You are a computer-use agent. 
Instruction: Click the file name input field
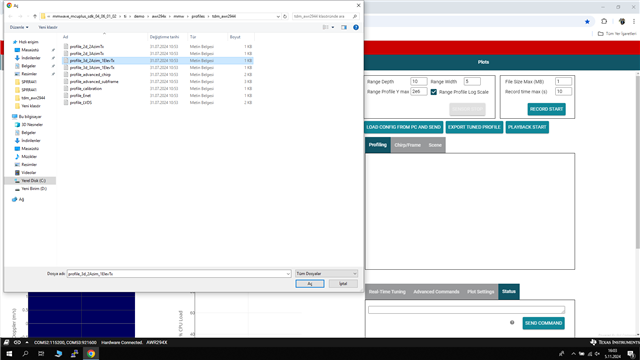[x=176, y=274]
